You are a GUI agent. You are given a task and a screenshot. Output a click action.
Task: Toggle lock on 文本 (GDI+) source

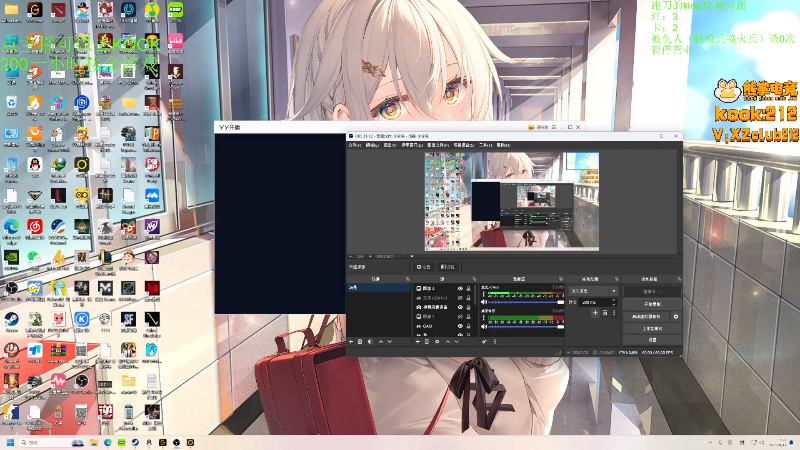(x=468, y=298)
